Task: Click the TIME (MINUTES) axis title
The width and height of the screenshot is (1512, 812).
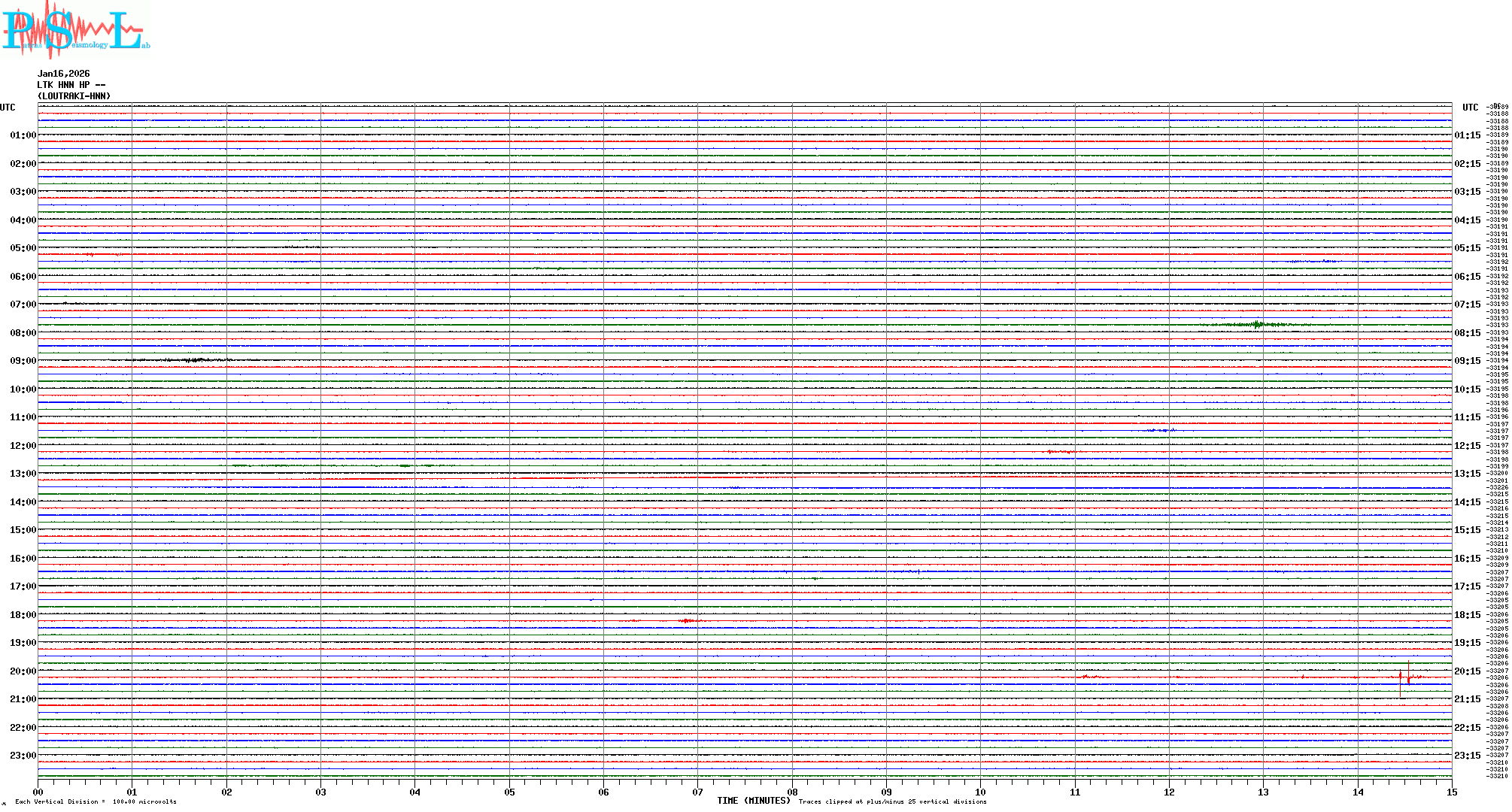Action: [753, 801]
